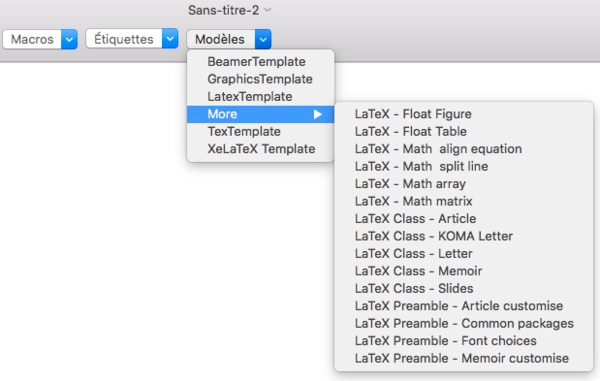The height and width of the screenshot is (381, 600).
Task: Pick LaTeX Preamble - Common packages
Action: [464, 324]
